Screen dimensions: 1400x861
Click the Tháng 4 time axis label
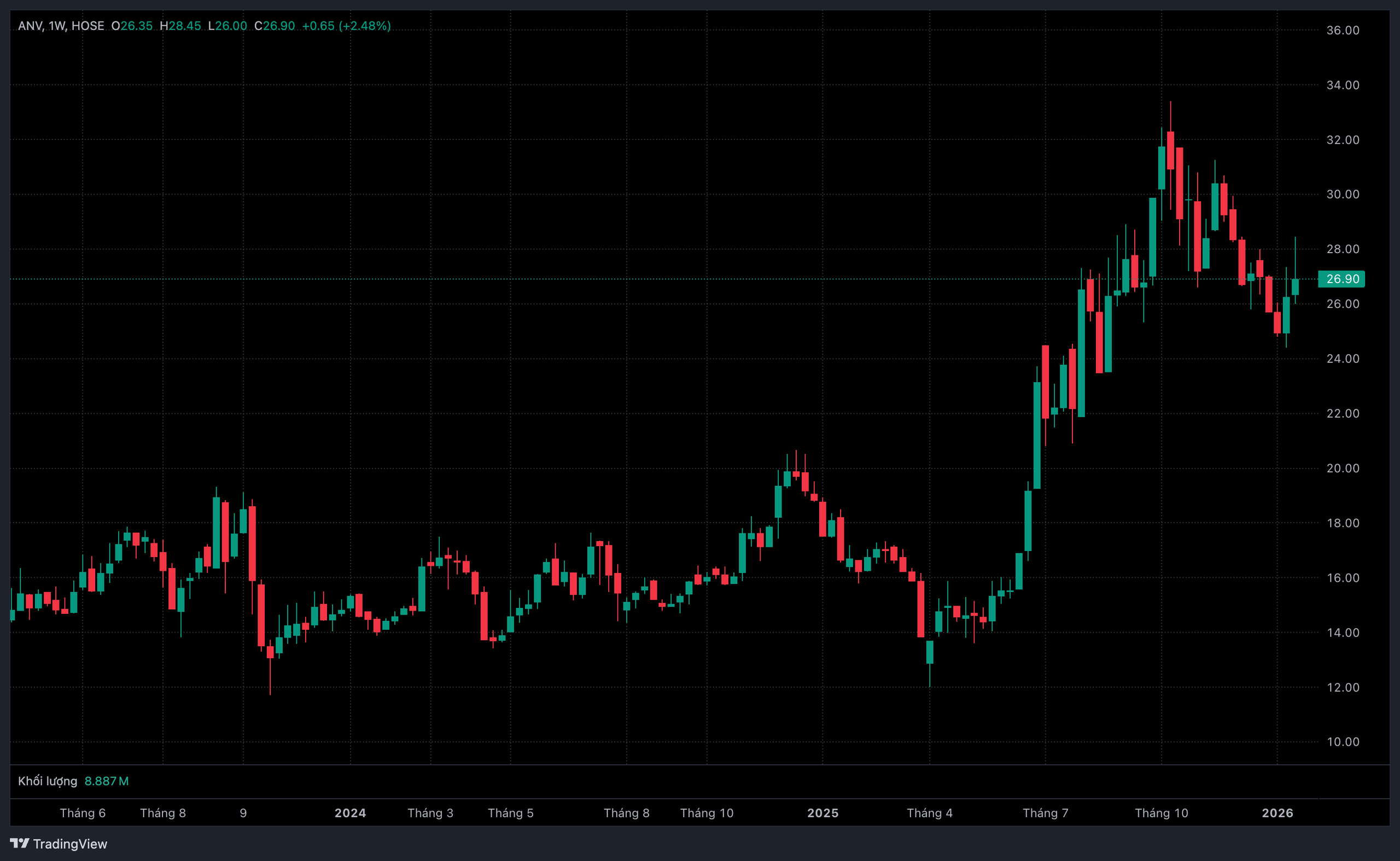tap(929, 812)
